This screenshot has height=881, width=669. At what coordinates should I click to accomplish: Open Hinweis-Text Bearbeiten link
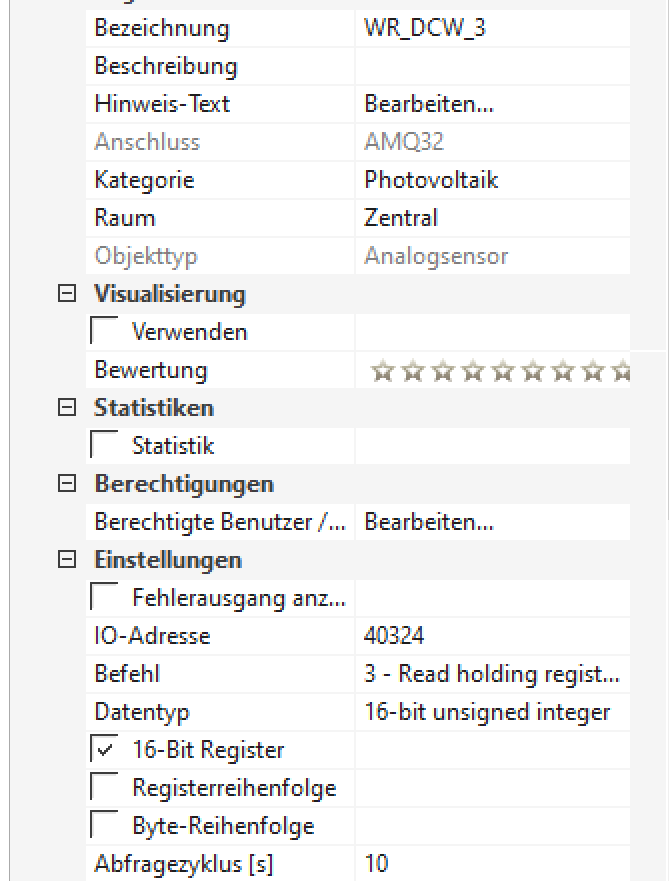point(429,105)
